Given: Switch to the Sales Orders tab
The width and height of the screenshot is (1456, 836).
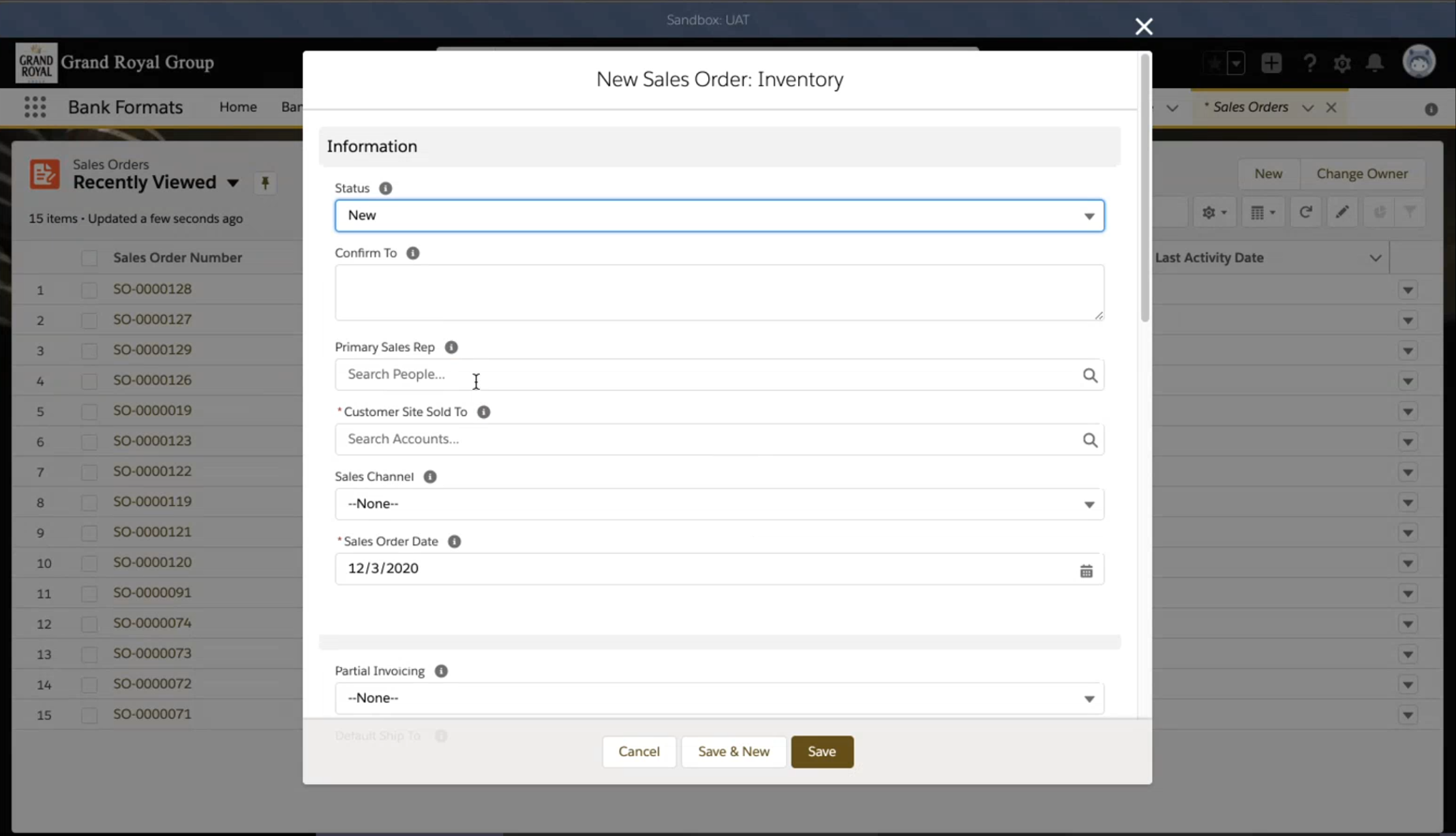Looking at the screenshot, I should [x=1249, y=107].
